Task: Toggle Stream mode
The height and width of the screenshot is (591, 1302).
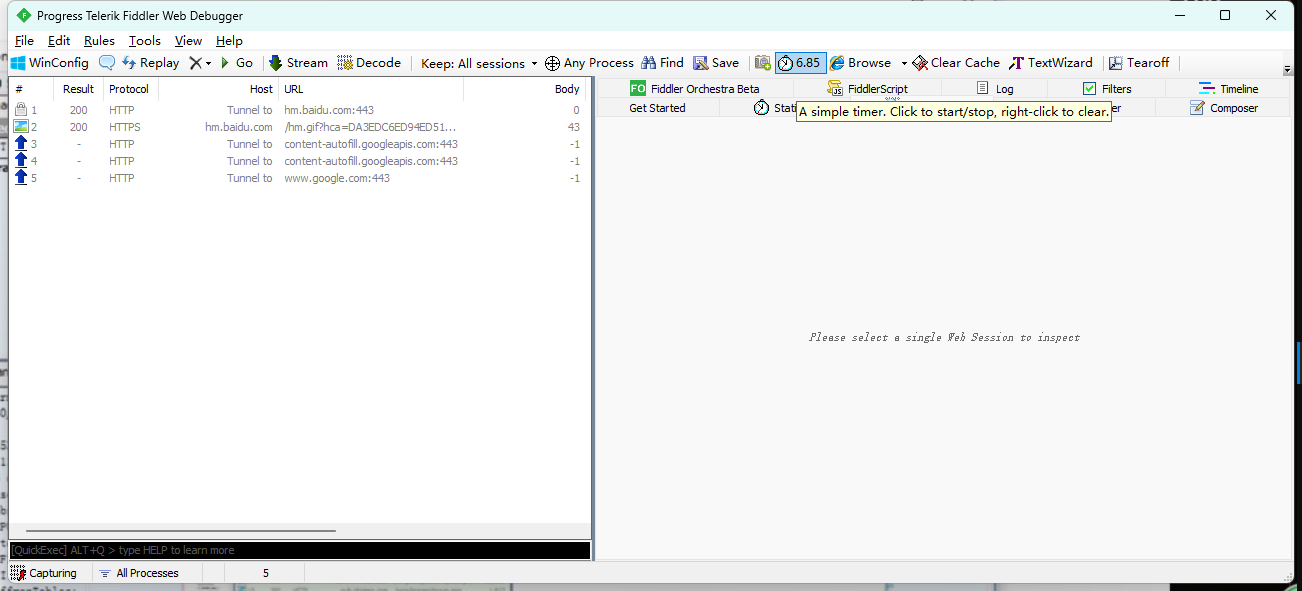Action: click(298, 63)
